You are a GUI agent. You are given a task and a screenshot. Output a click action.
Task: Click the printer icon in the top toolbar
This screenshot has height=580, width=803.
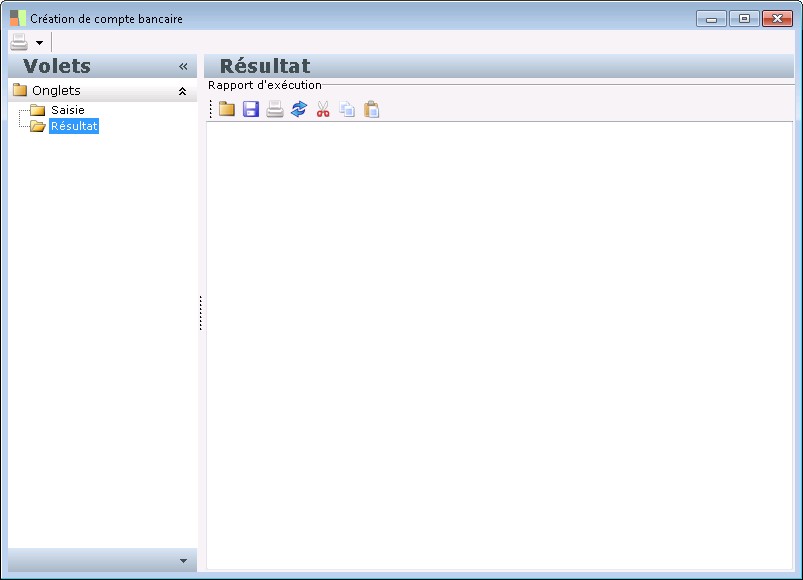point(19,42)
